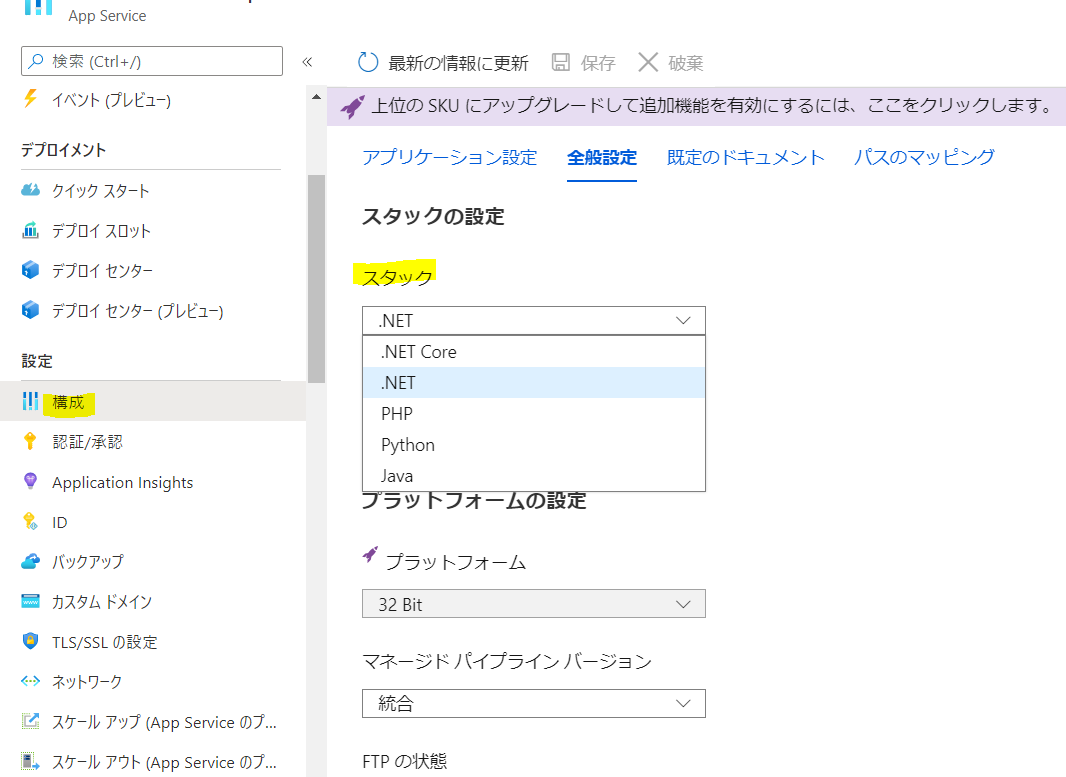
Task: Switch to アプリケーション設定 tab
Action: click(x=449, y=157)
